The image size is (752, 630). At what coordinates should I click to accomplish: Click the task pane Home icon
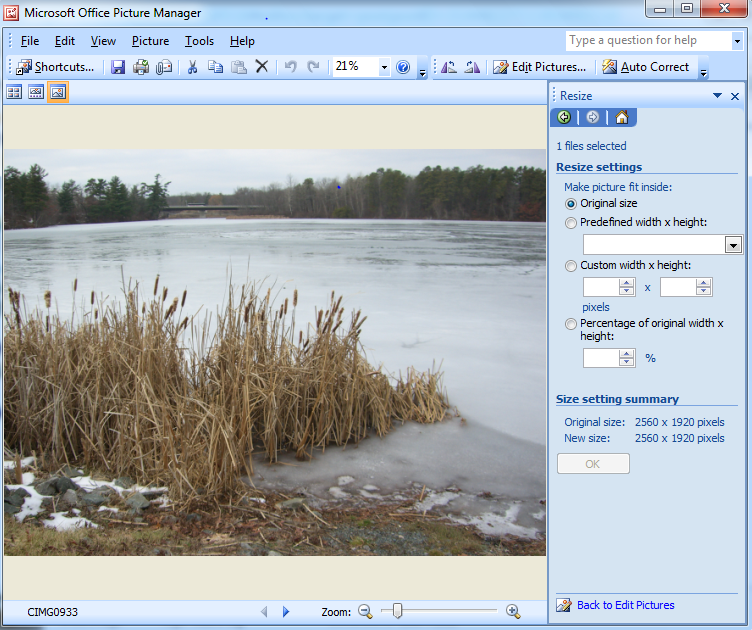pos(622,117)
